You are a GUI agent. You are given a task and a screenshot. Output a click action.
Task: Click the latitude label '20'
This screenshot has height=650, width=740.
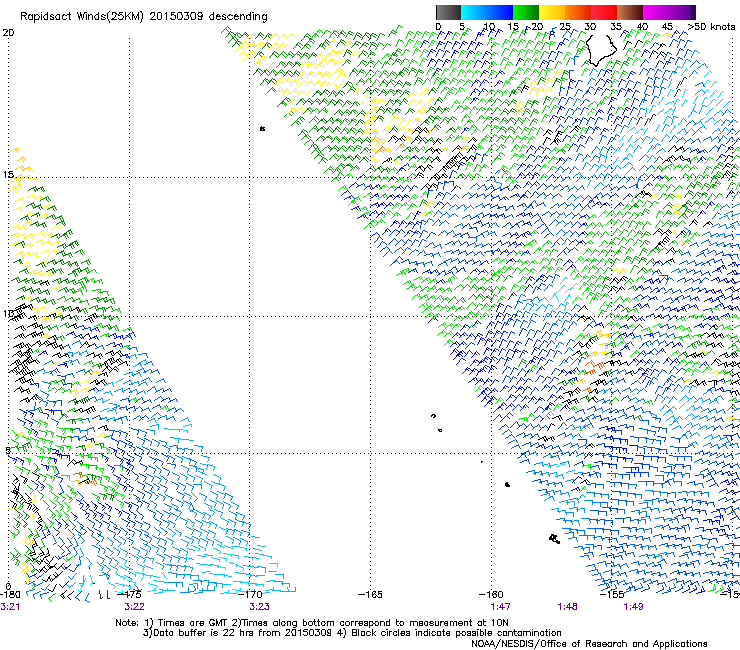pos(8,33)
